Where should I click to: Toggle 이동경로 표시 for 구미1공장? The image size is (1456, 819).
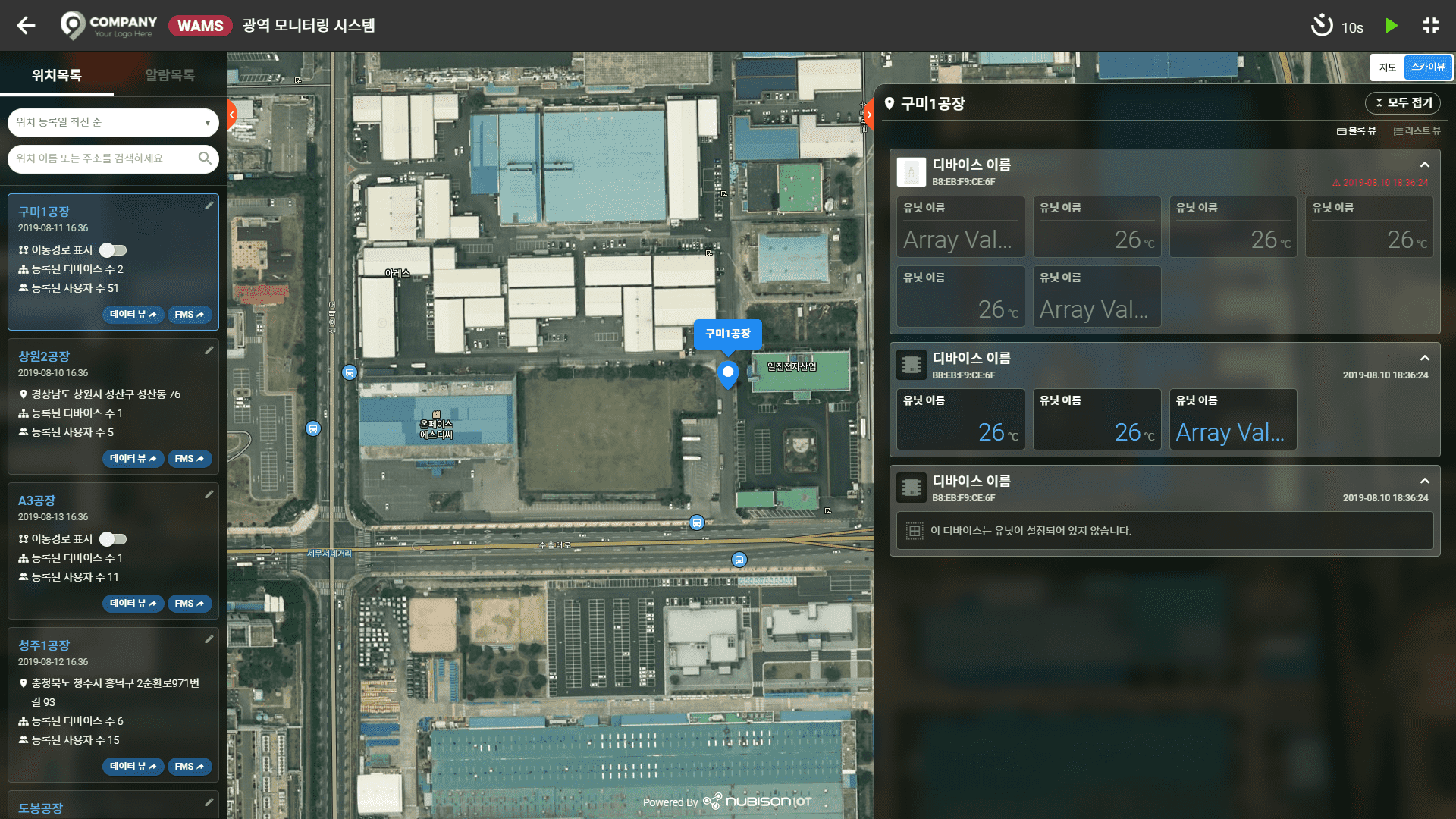[113, 250]
